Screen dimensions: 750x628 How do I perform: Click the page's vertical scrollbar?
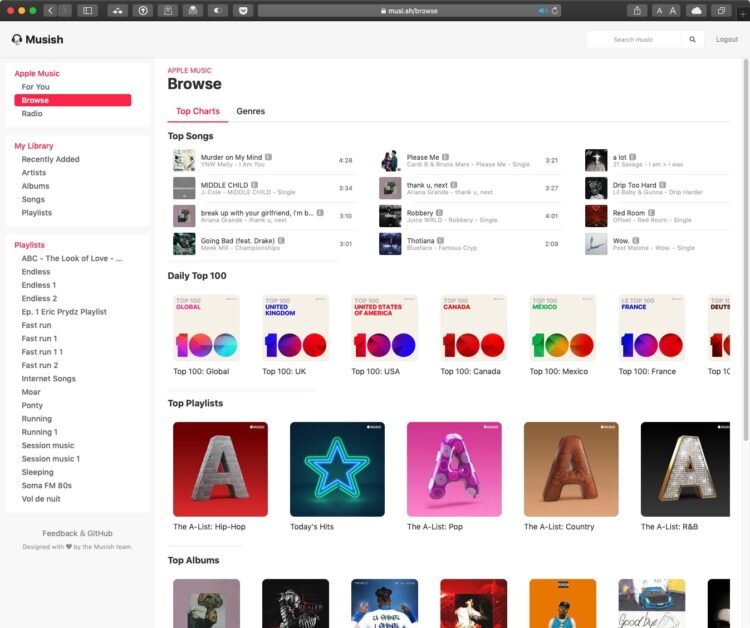(x=746, y=249)
